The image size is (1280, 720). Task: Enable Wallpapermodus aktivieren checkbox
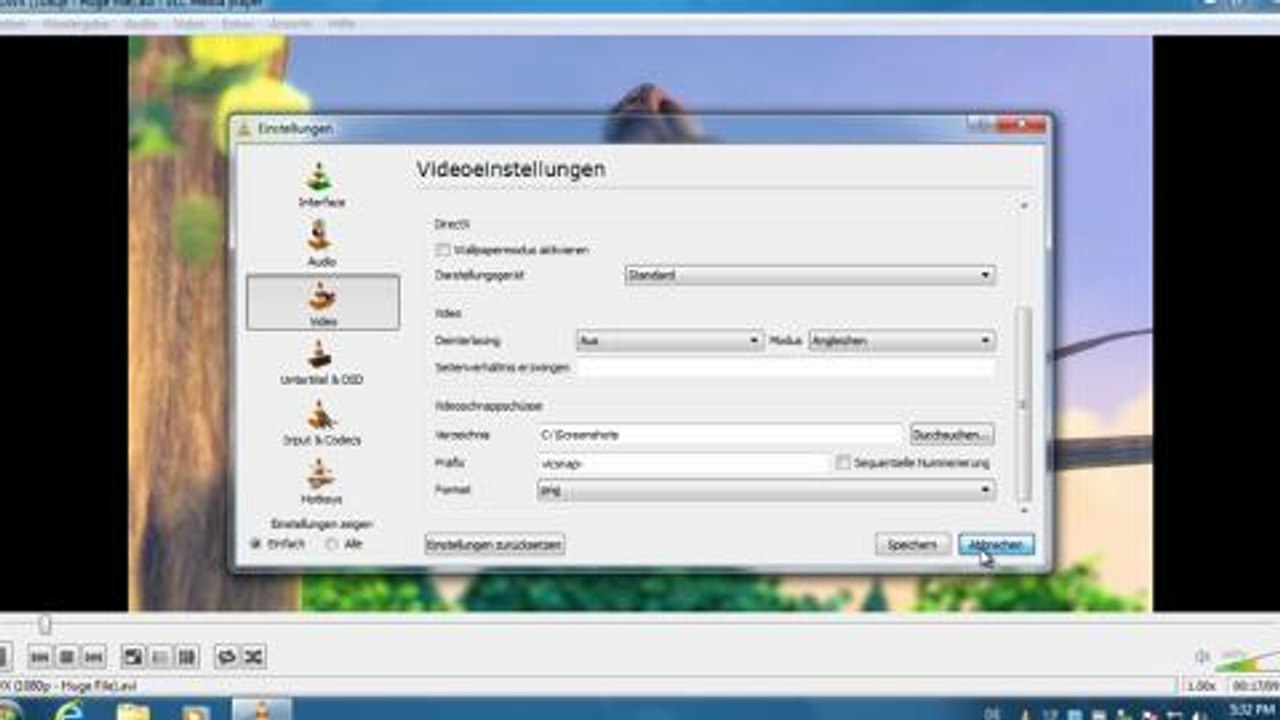point(443,249)
